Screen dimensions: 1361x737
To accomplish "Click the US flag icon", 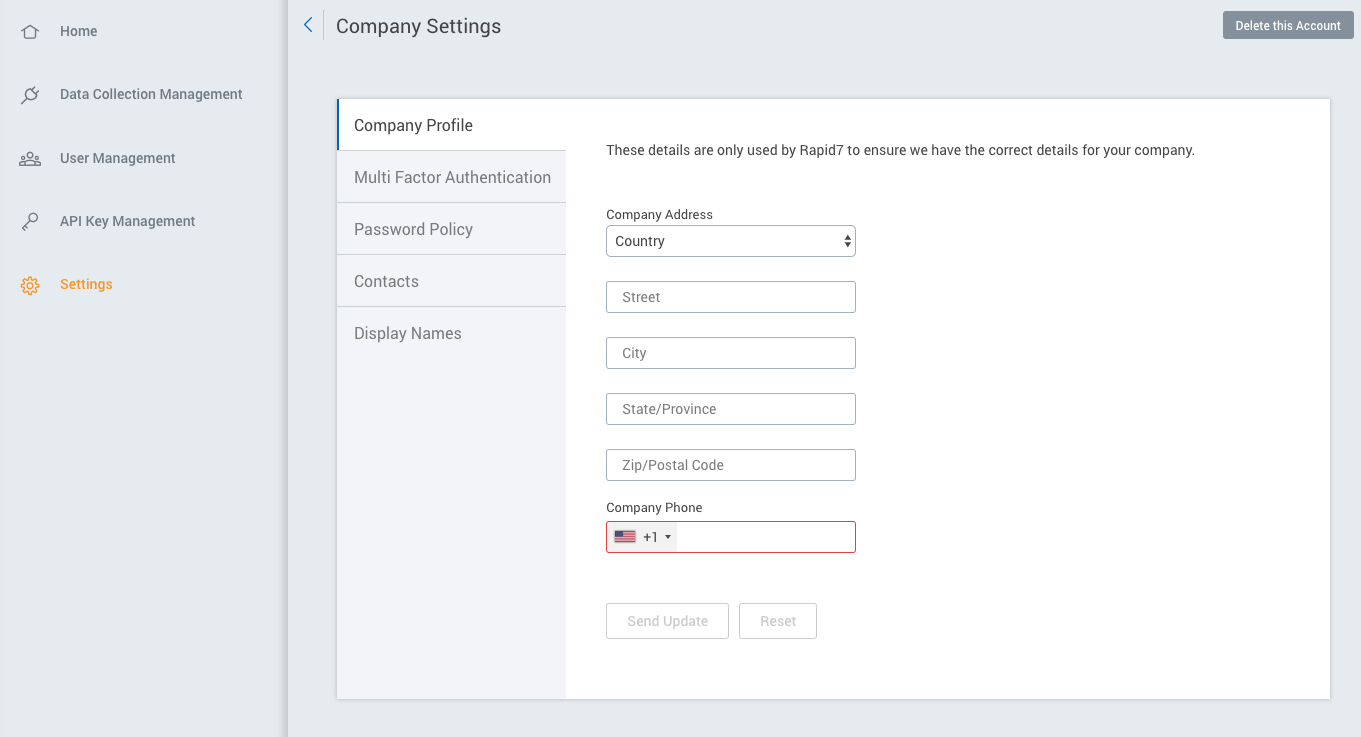I will 625,537.
